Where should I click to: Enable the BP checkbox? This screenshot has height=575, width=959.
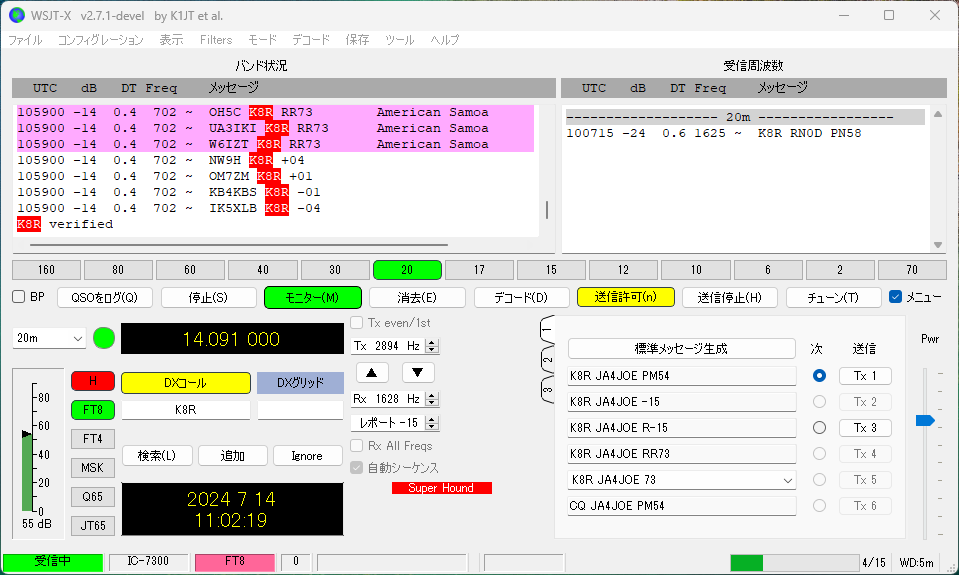19,297
